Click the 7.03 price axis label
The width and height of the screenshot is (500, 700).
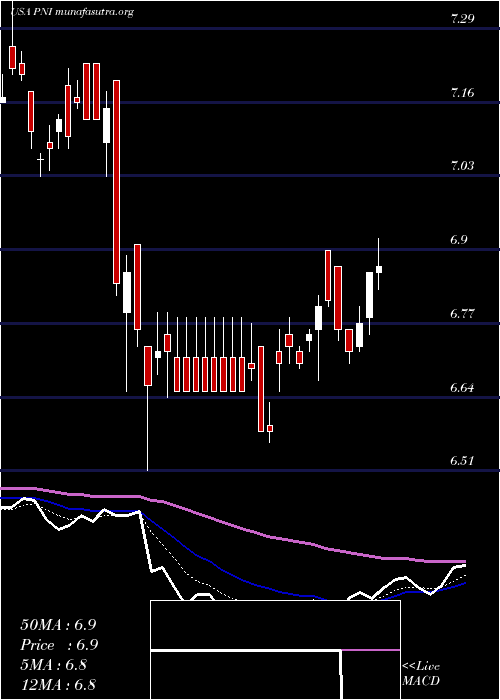(462, 166)
